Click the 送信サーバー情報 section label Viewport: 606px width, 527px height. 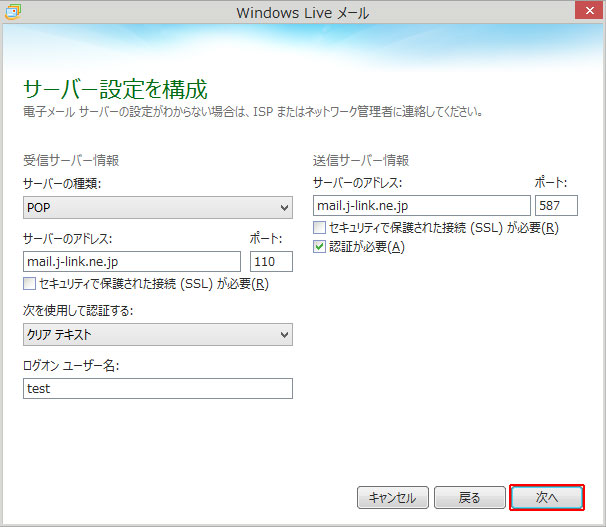[361, 160]
